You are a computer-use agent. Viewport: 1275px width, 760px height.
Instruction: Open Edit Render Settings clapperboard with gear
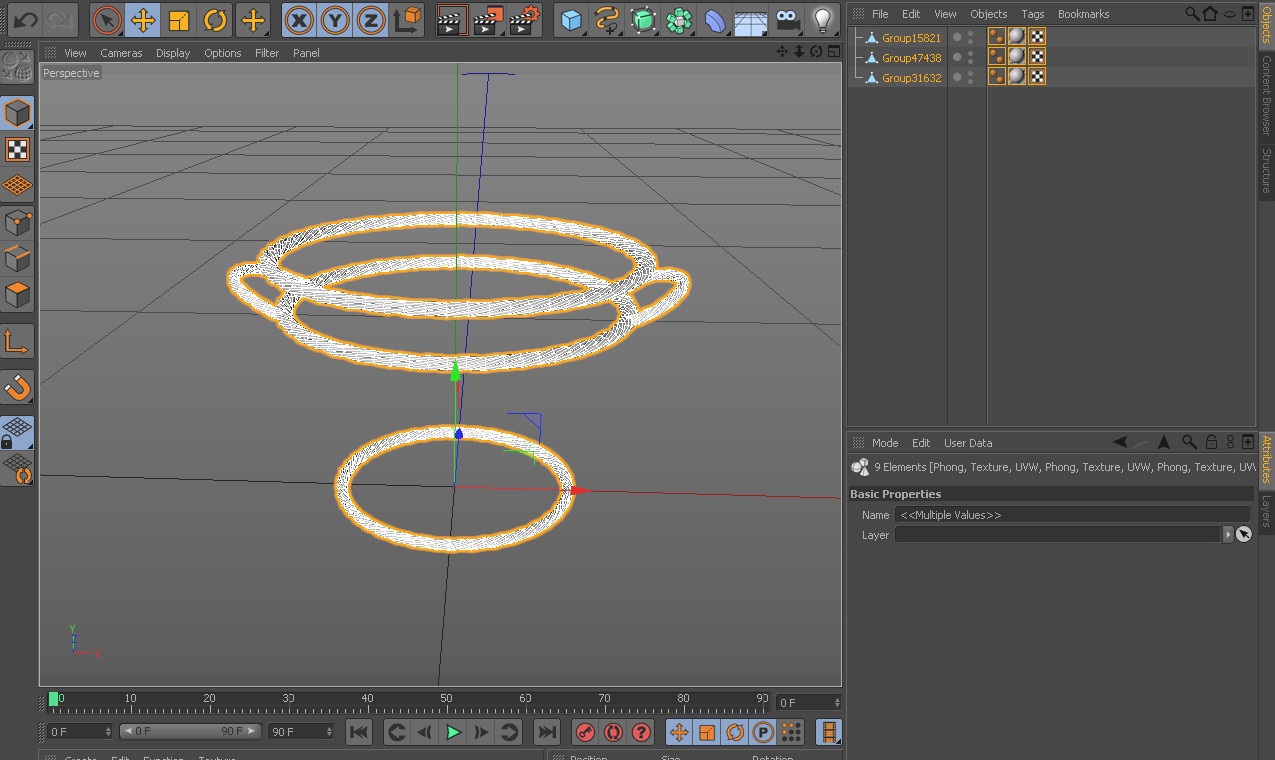point(525,20)
